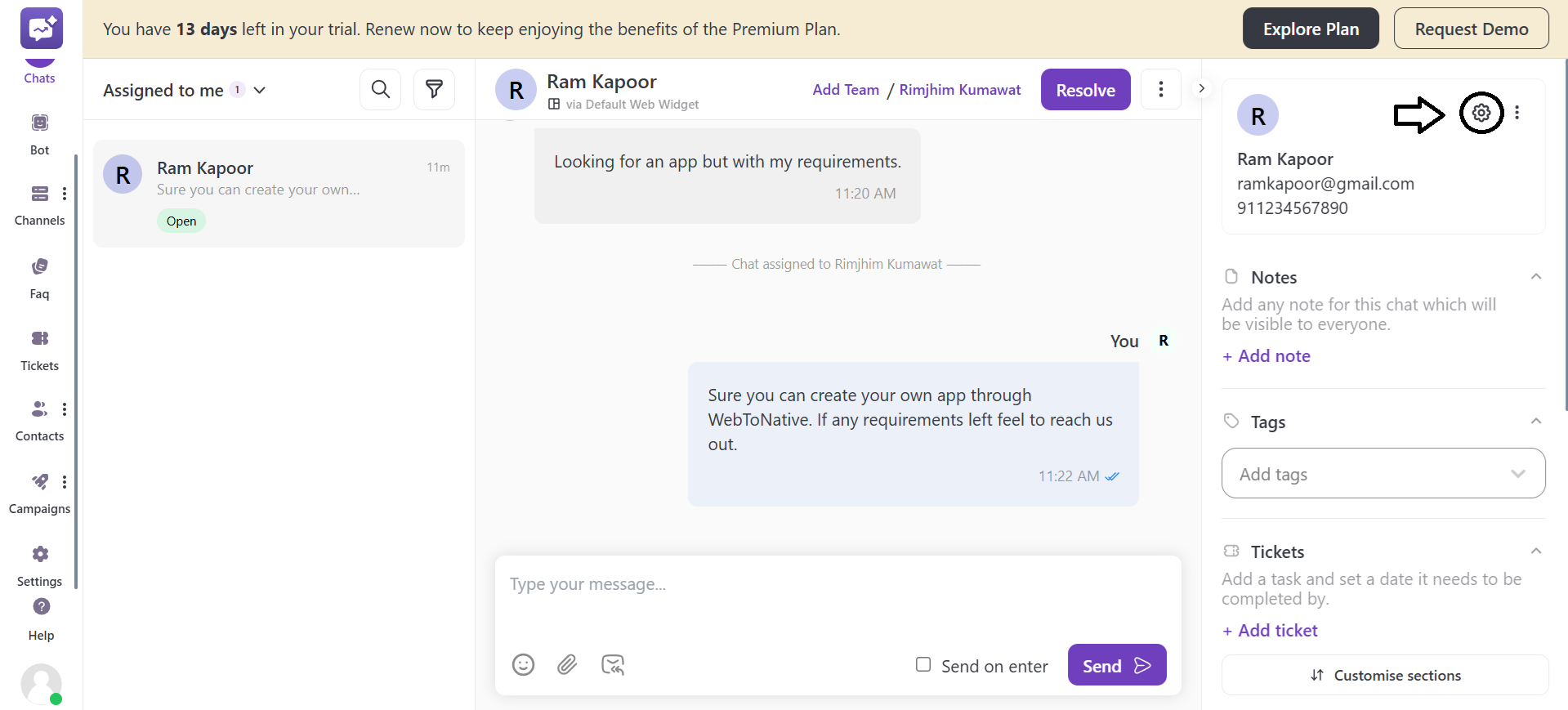Enable the Send on enter checkbox
The height and width of the screenshot is (710, 1568).
[923, 665]
